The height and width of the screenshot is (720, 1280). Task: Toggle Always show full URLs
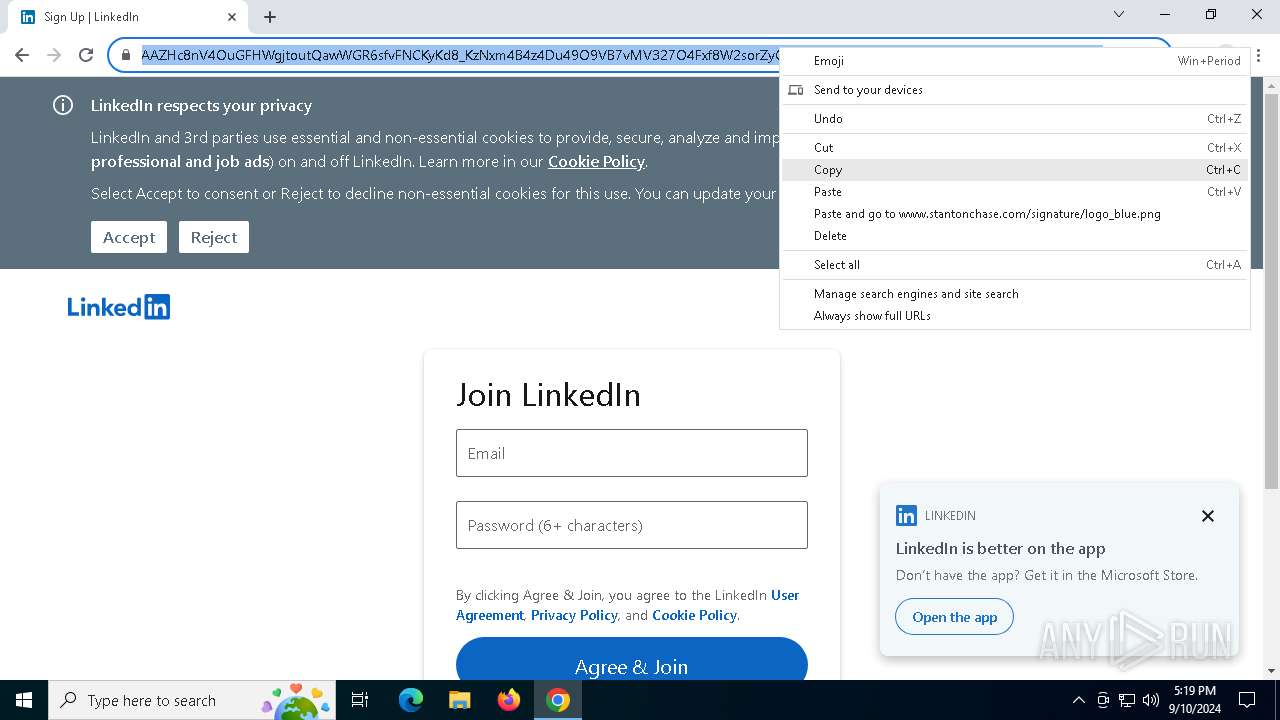click(x=1015, y=316)
